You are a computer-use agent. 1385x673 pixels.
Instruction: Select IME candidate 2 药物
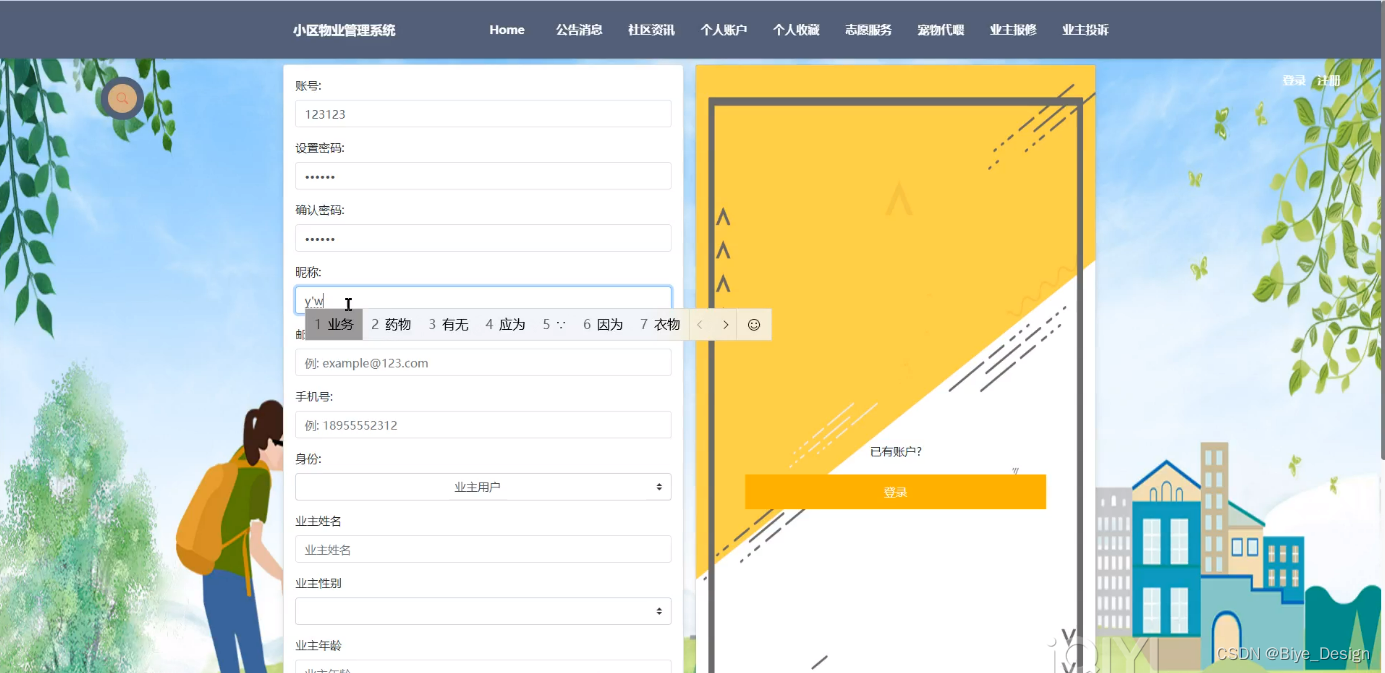pyautogui.click(x=391, y=325)
